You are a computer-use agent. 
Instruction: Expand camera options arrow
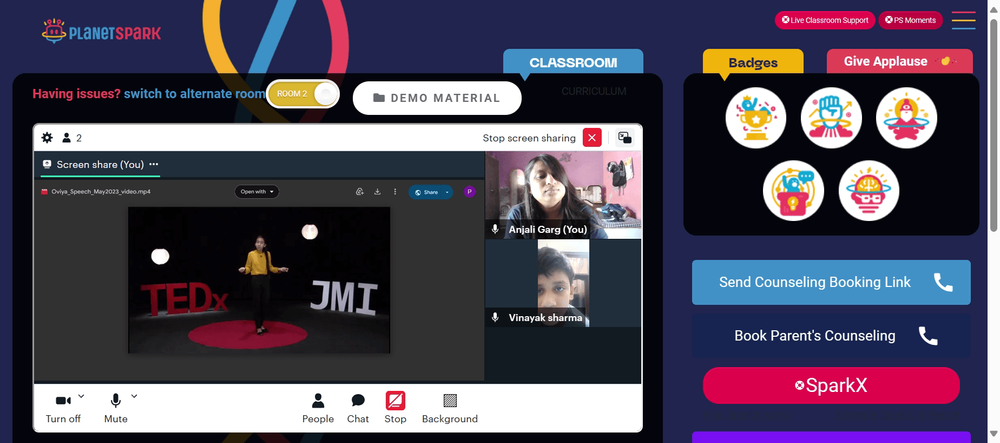(81, 396)
